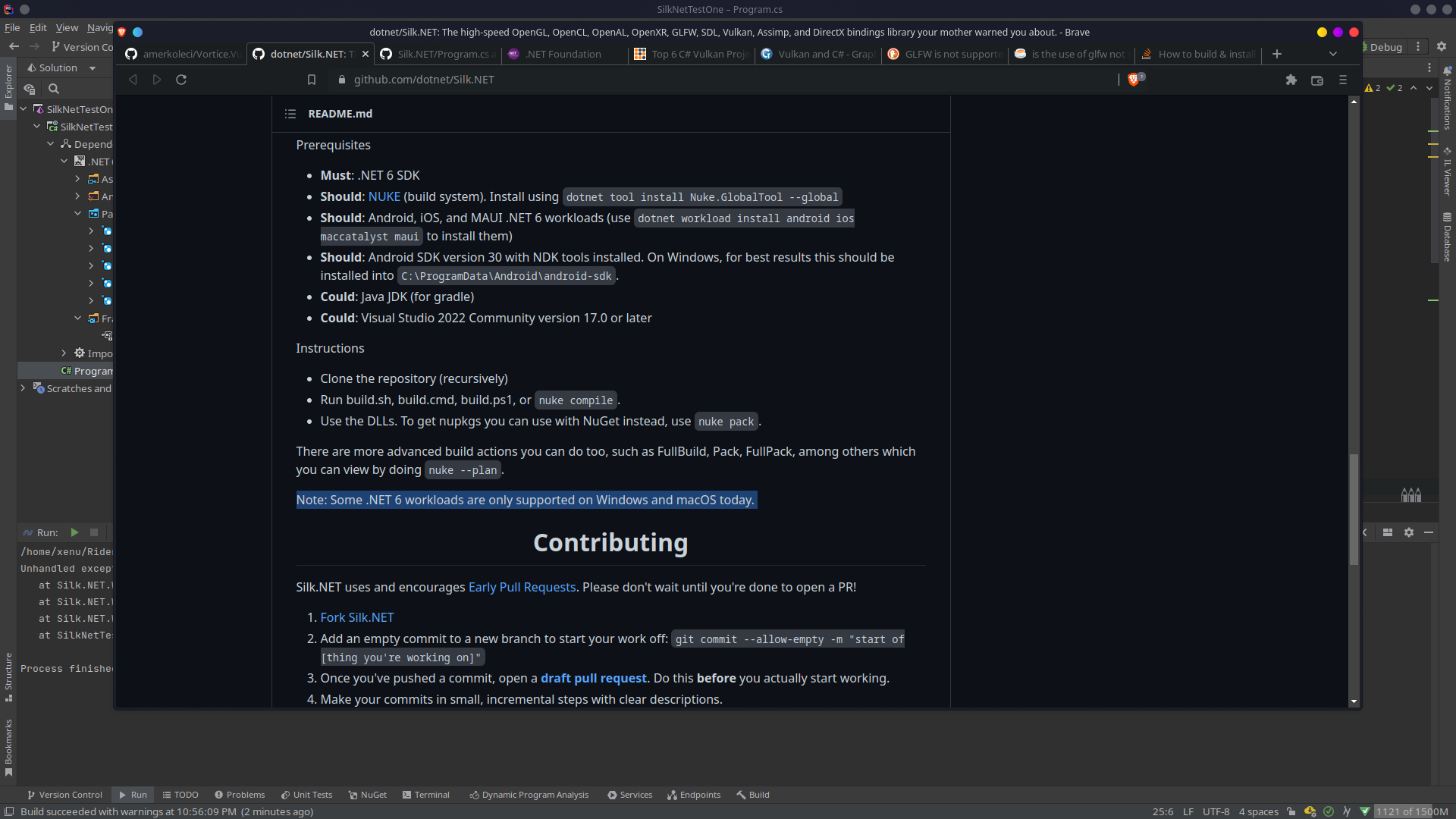Open the draft pull request link
This screenshot has width=1456, height=819.
594,678
